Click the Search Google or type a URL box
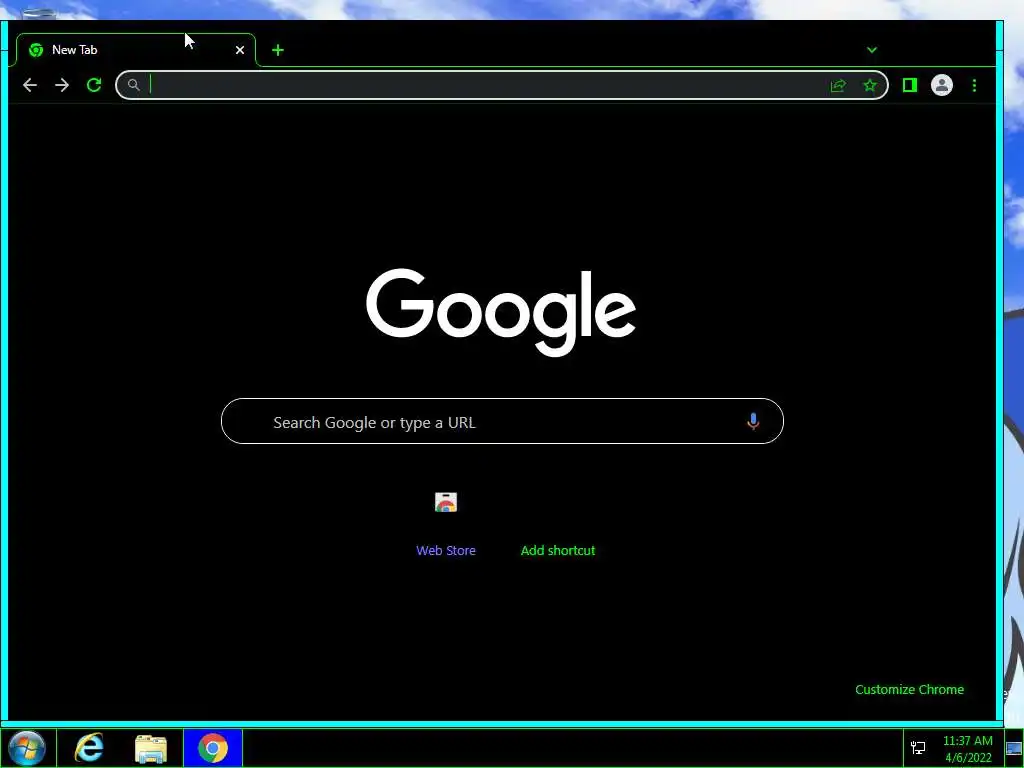 pyautogui.click(x=502, y=421)
